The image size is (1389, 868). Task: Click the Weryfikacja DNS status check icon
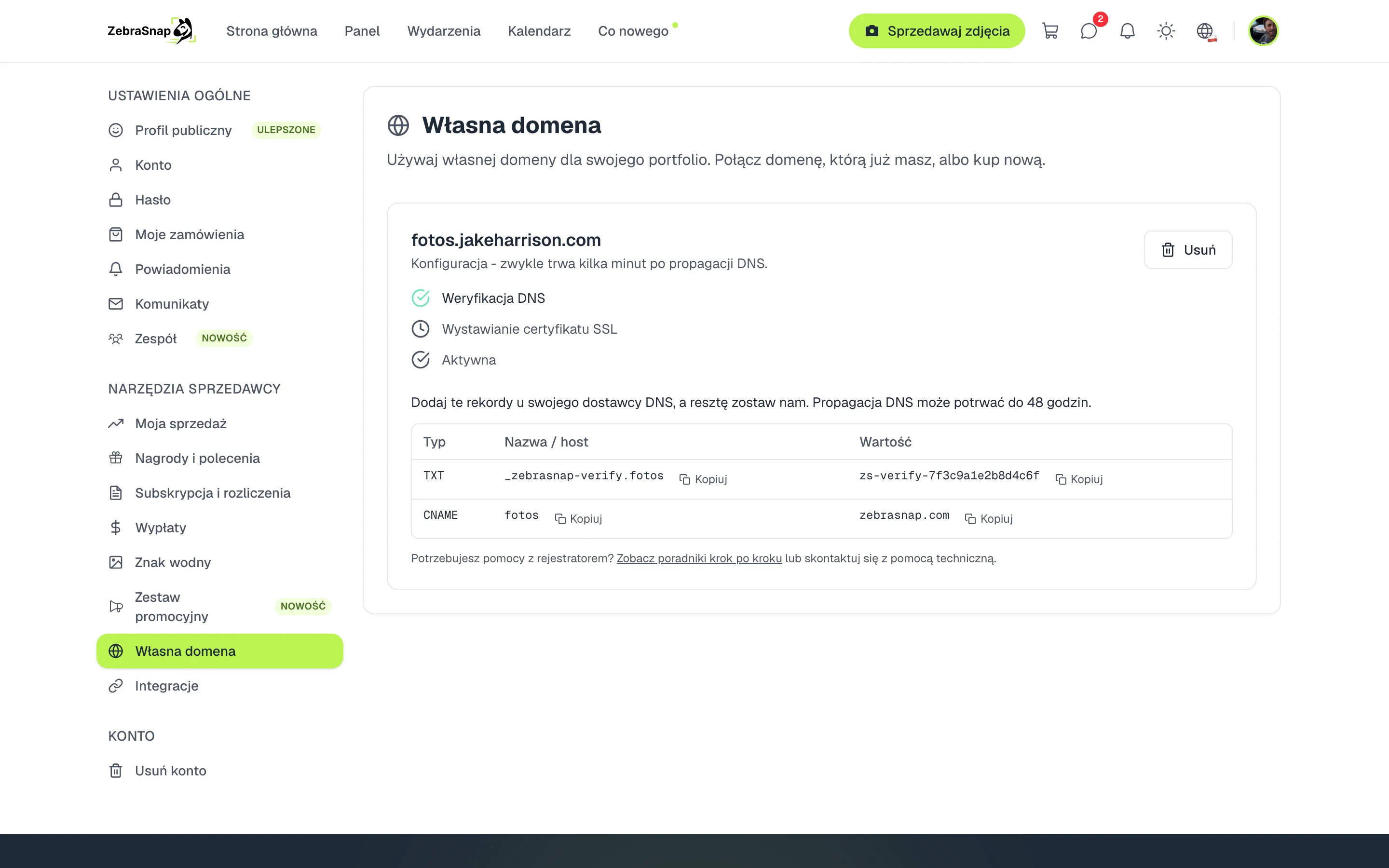(421, 298)
